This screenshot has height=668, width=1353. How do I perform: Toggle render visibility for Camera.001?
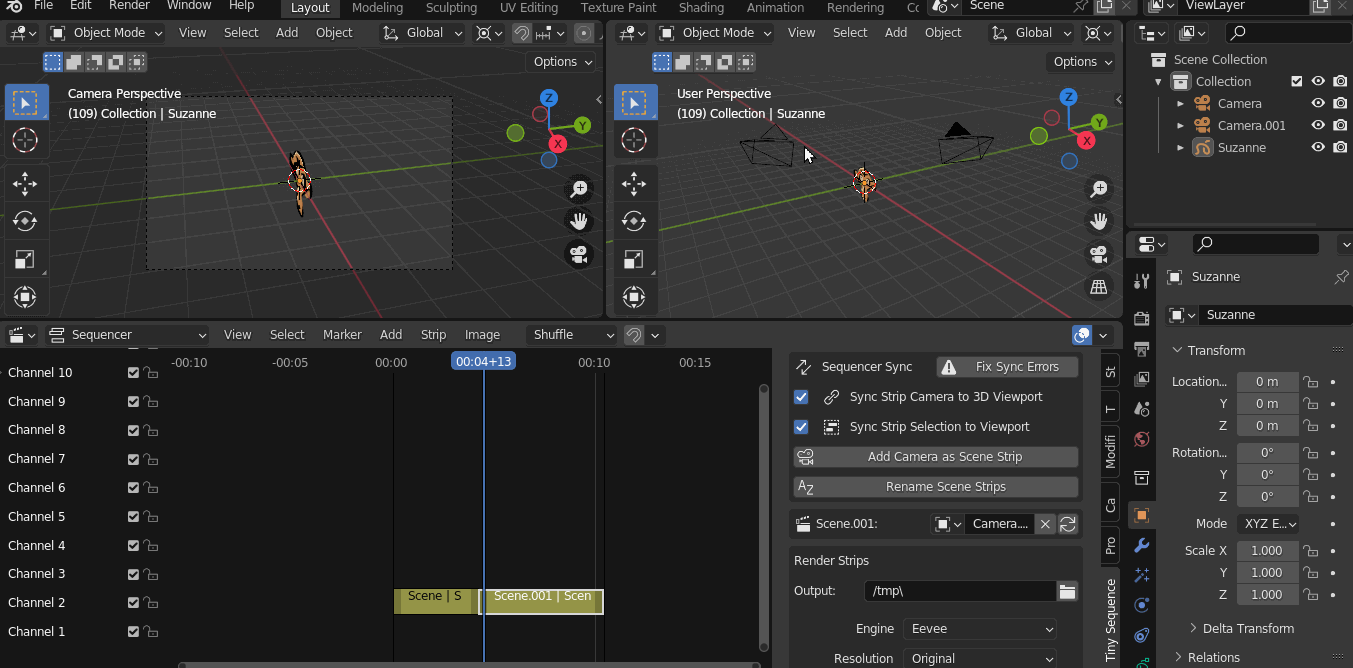[x=1340, y=125]
